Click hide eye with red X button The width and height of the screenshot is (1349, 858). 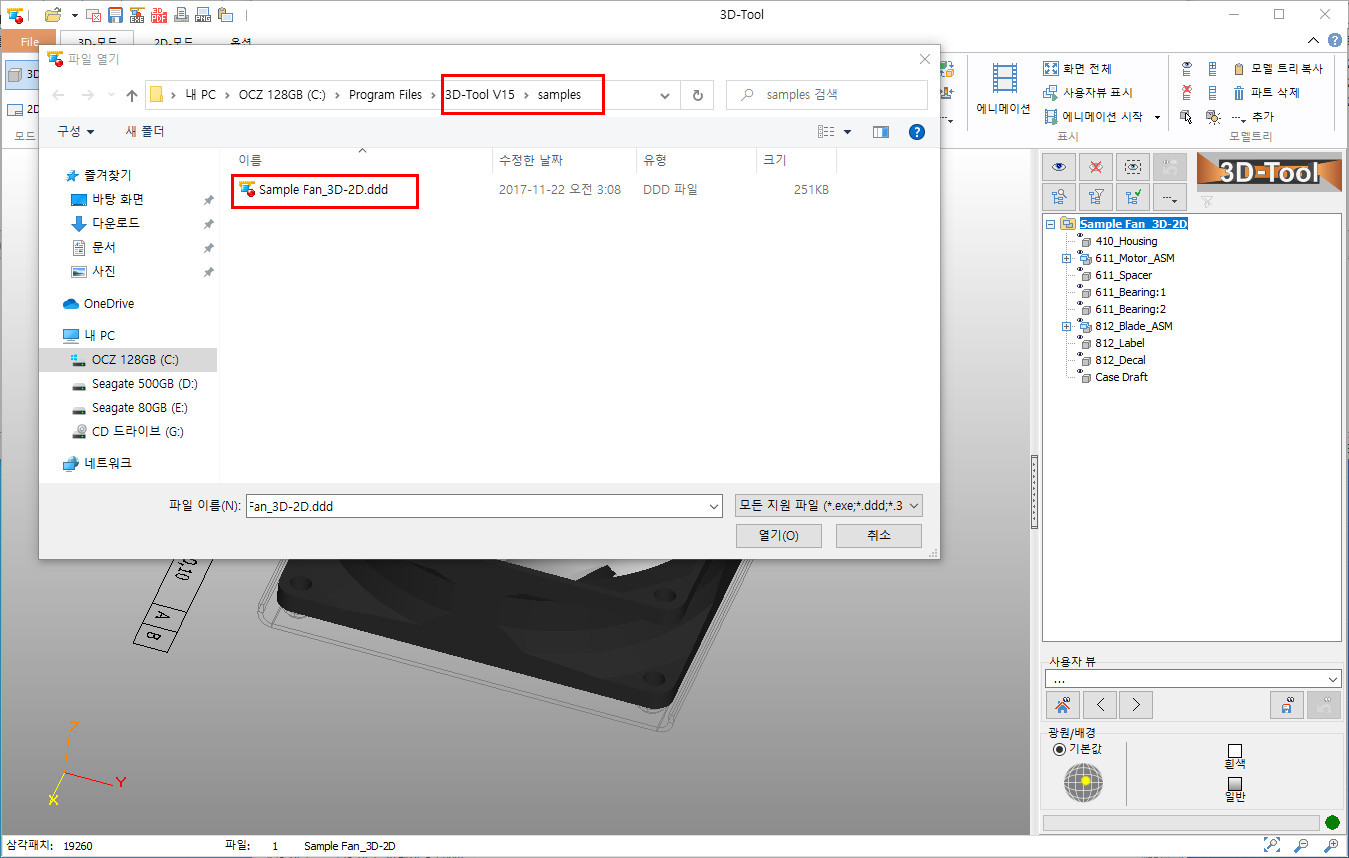1096,167
